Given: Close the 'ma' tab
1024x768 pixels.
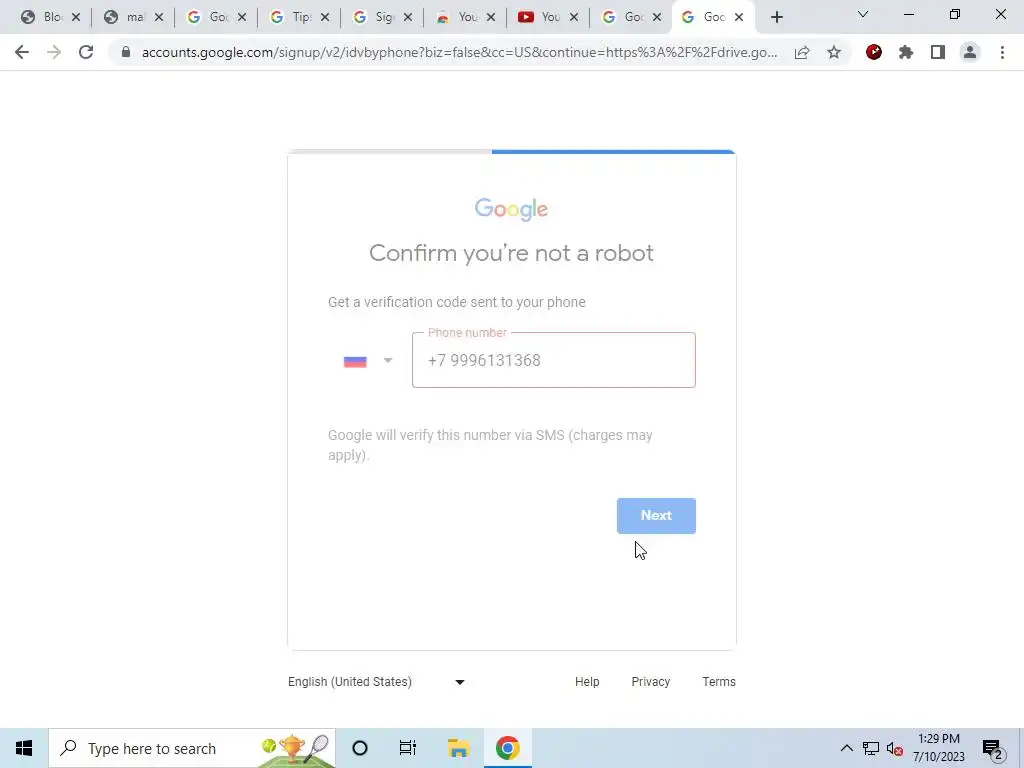Looking at the screenshot, I should pos(159,18).
